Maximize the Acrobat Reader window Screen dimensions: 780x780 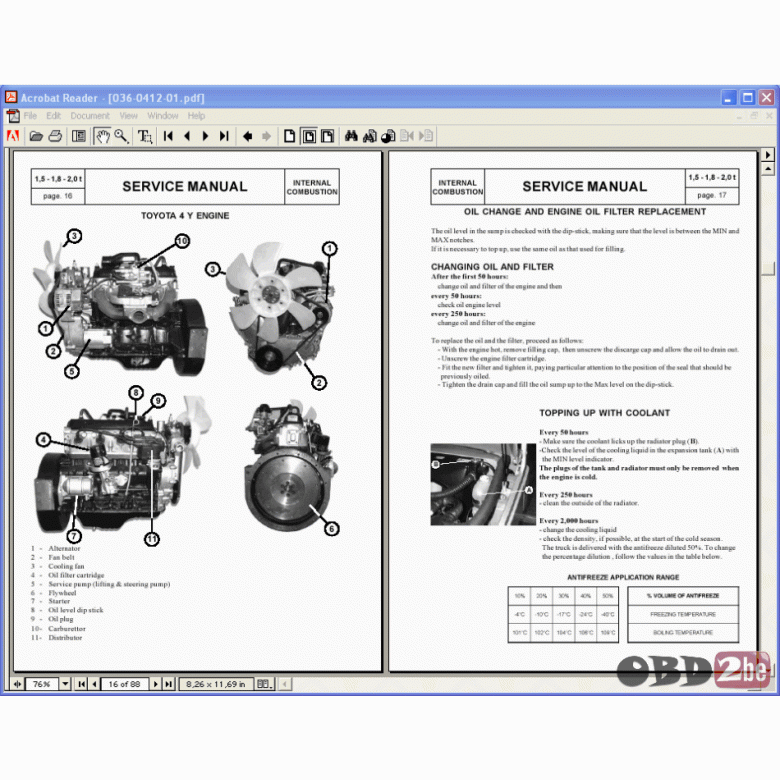(x=747, y=98)
